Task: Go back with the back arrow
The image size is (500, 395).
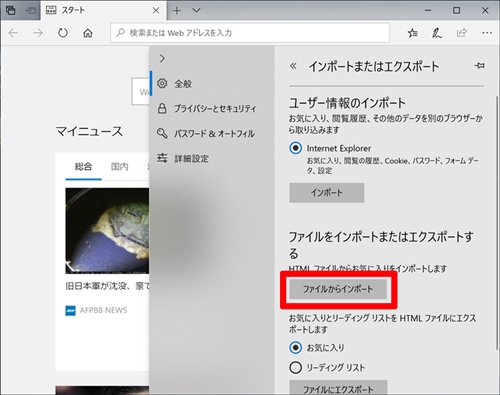Action: (x=13, y=33)
